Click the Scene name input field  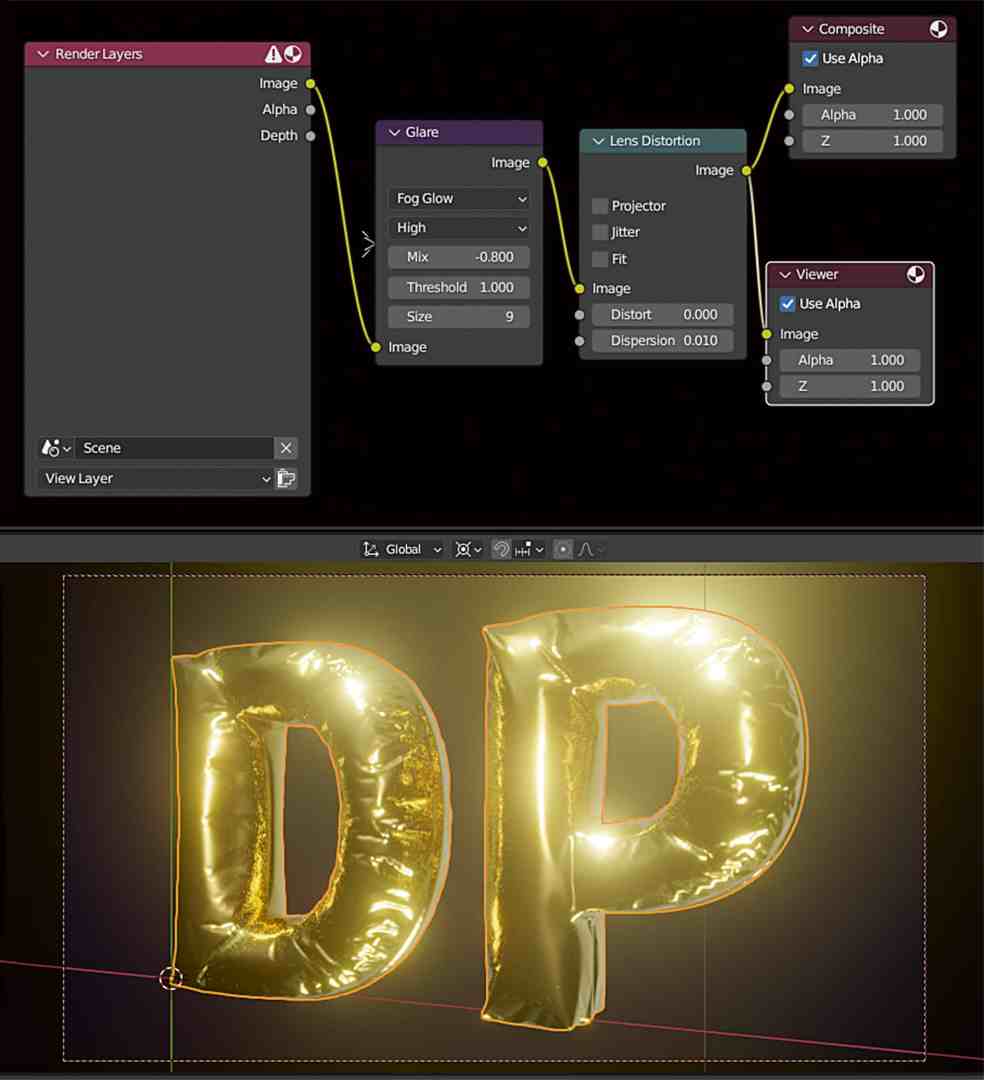pyautogui.click(x=170, y=448)
